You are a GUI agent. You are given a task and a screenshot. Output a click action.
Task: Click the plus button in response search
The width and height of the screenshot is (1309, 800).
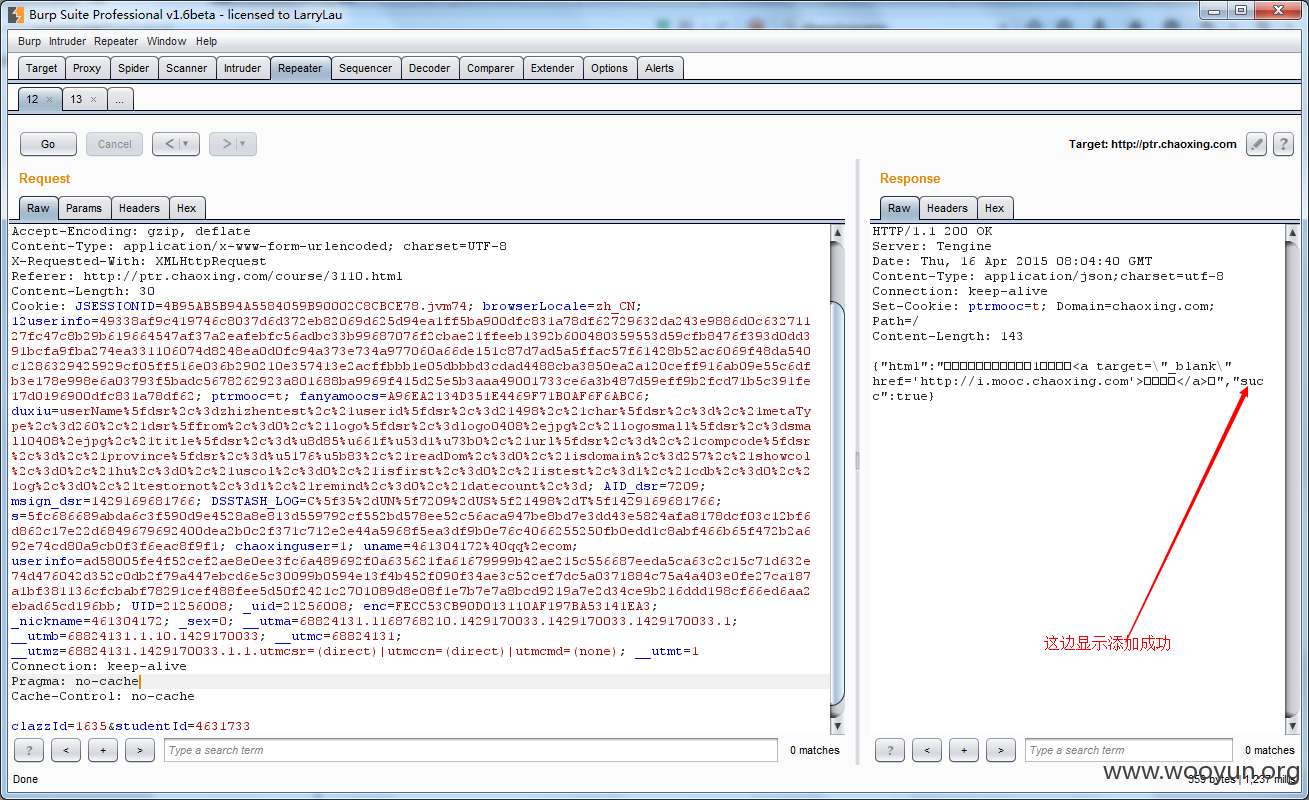964,750
